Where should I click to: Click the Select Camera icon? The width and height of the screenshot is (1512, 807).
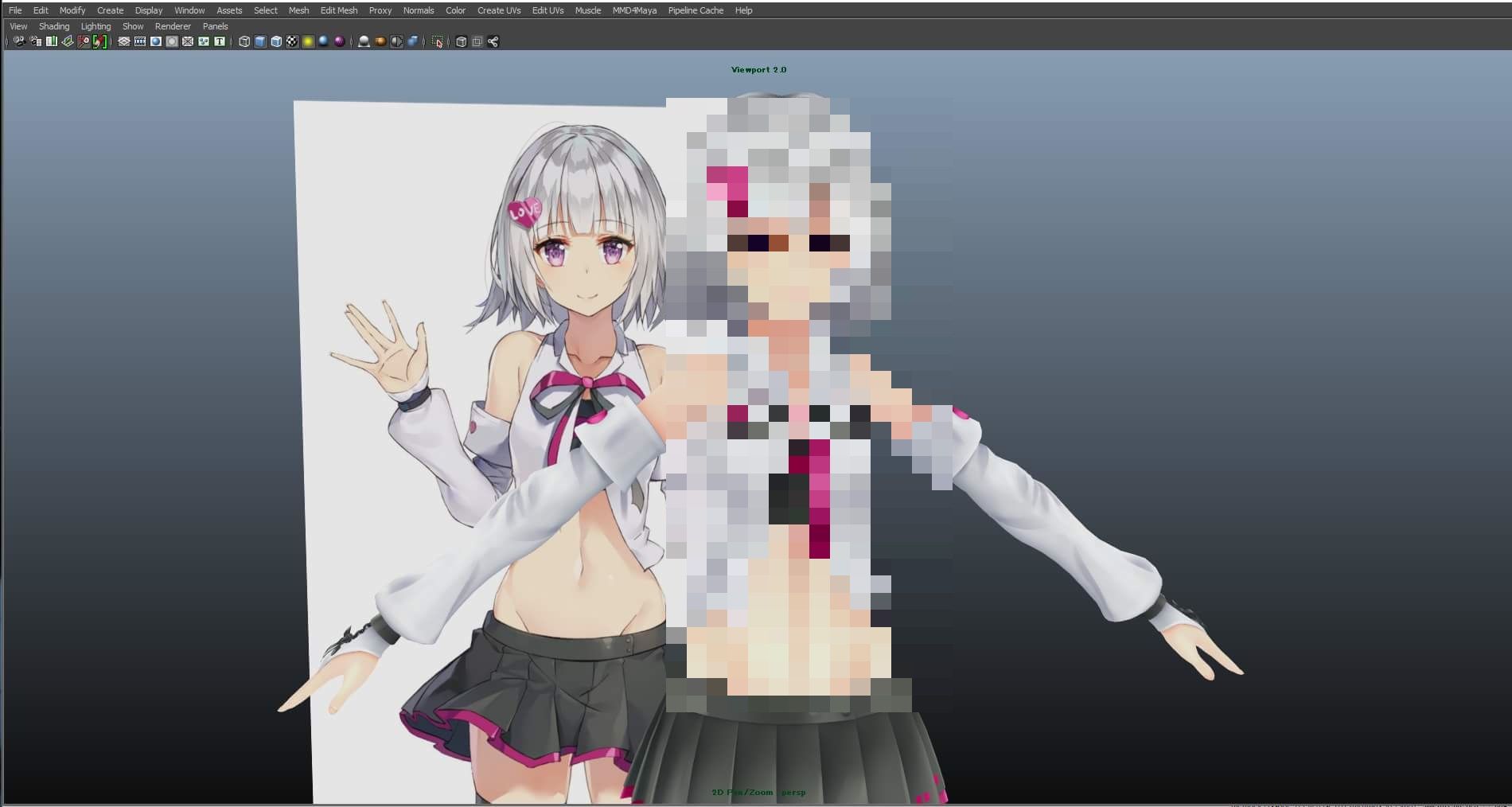(19, 41)
